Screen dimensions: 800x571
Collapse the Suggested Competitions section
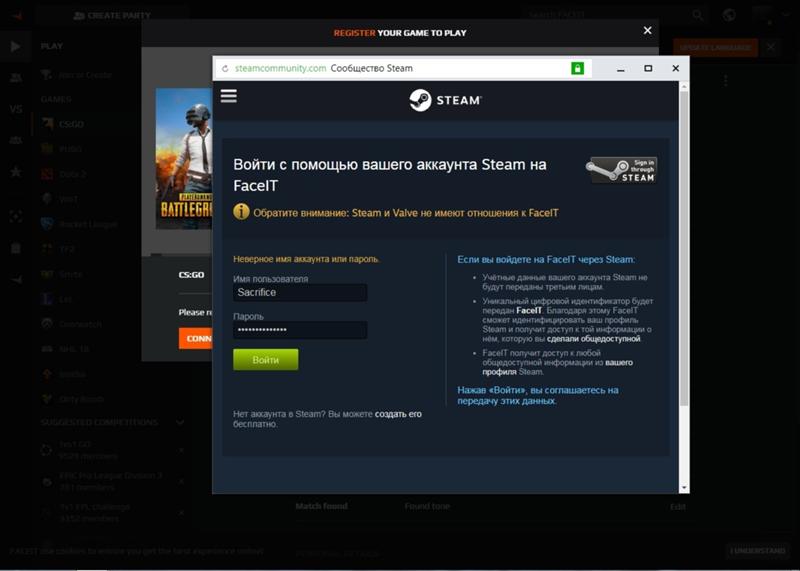click(180, 423)
